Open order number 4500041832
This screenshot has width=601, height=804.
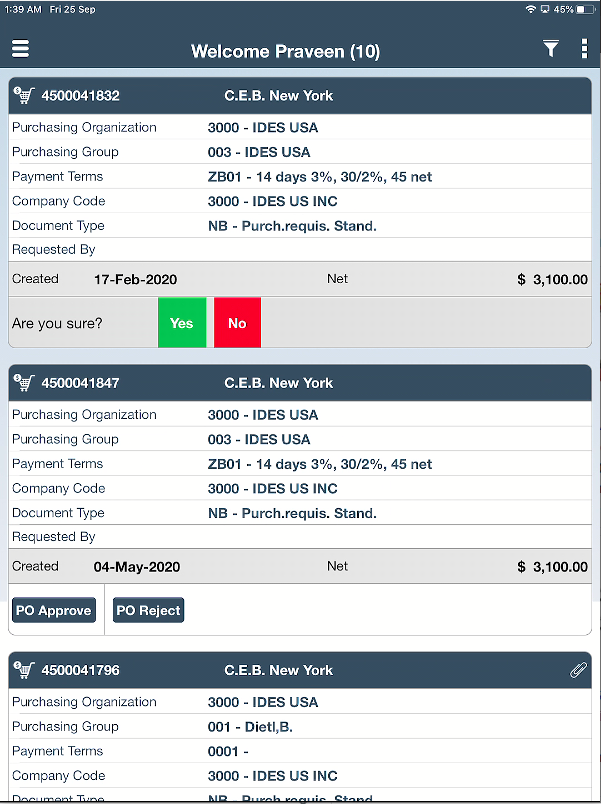81,96
